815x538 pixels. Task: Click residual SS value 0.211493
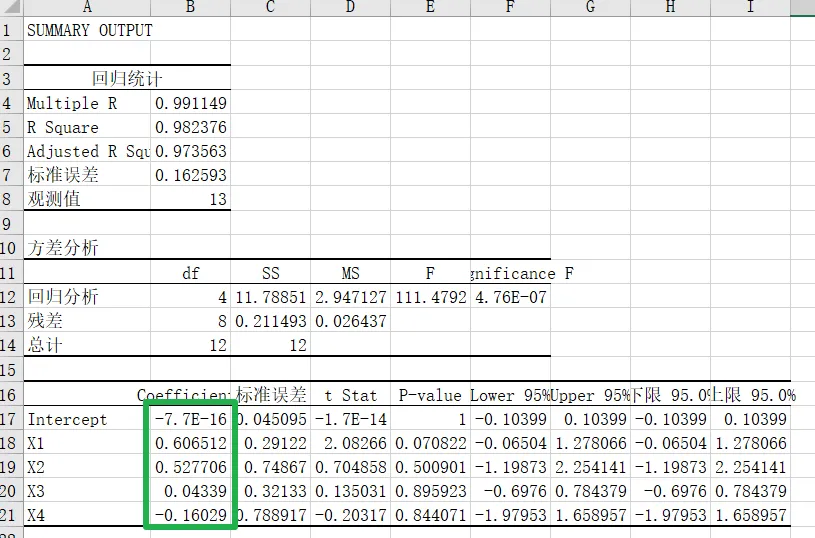[x=270, y=320]
